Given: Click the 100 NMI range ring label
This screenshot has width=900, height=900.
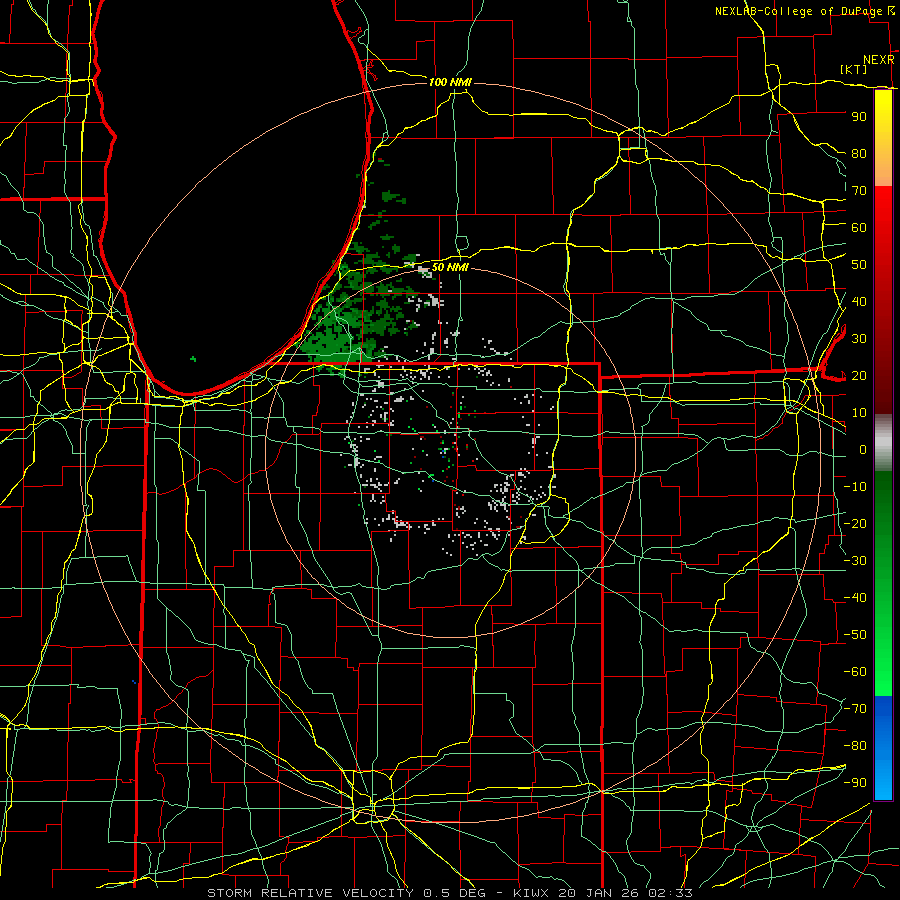Looking at the screenshot, I should pyautogui.click(x=450, y=83).
